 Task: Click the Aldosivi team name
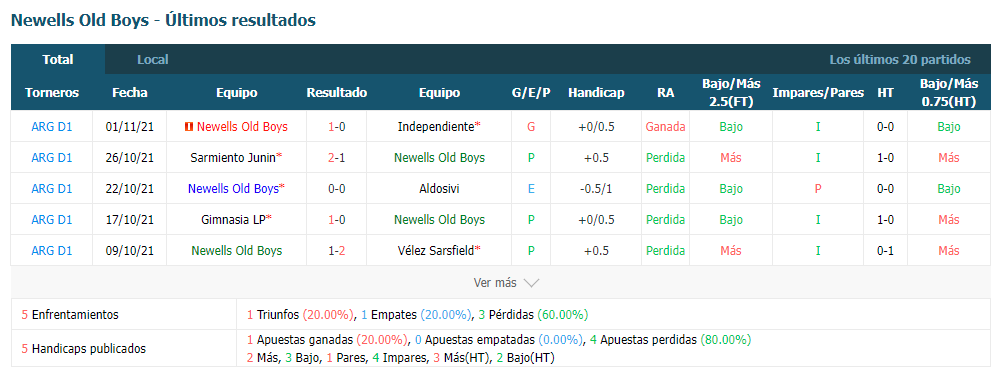point(439,189)
